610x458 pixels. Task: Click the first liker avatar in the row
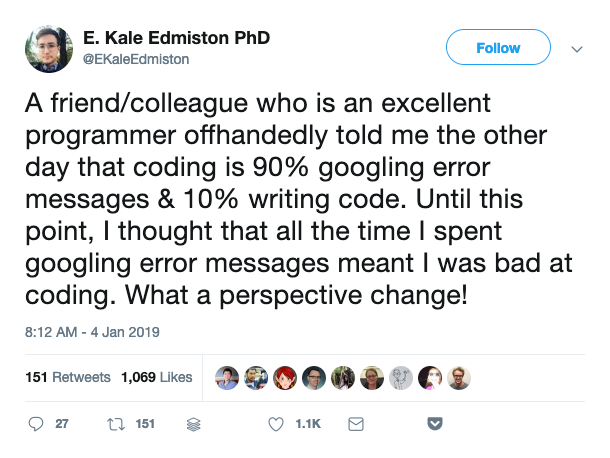(226, 377)
